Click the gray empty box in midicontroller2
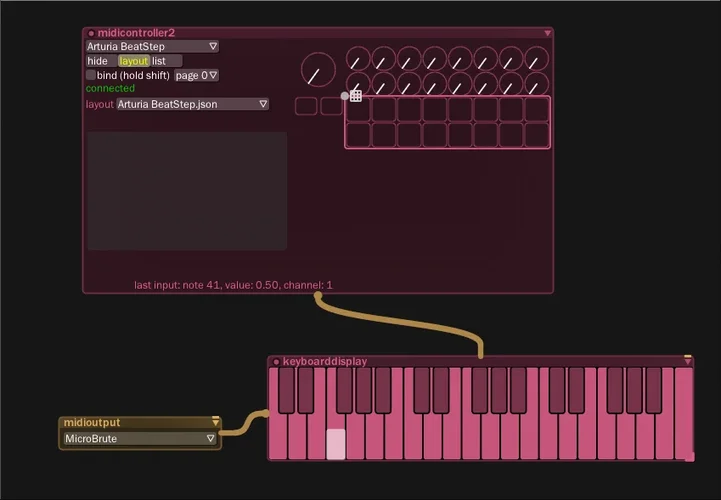 coord(187,191)
